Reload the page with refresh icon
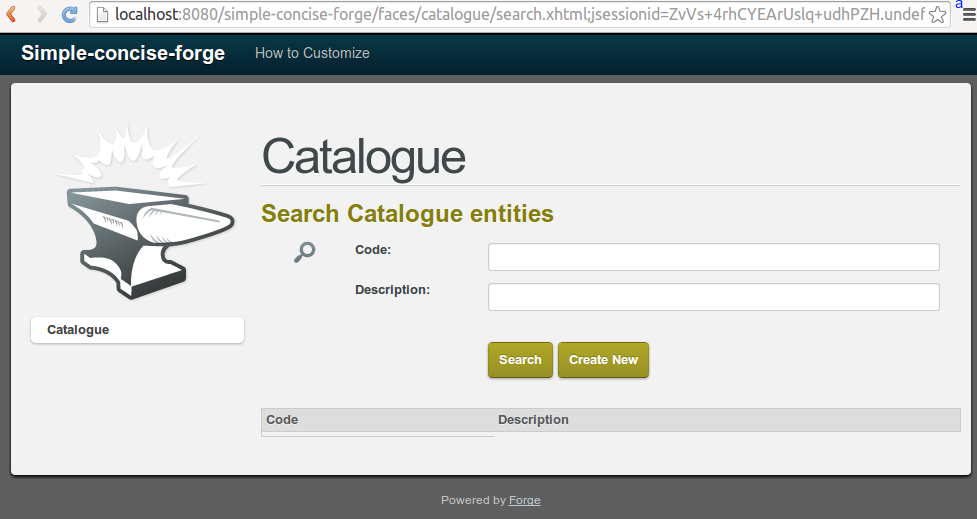Screen dimensions: 977x519 69,14
